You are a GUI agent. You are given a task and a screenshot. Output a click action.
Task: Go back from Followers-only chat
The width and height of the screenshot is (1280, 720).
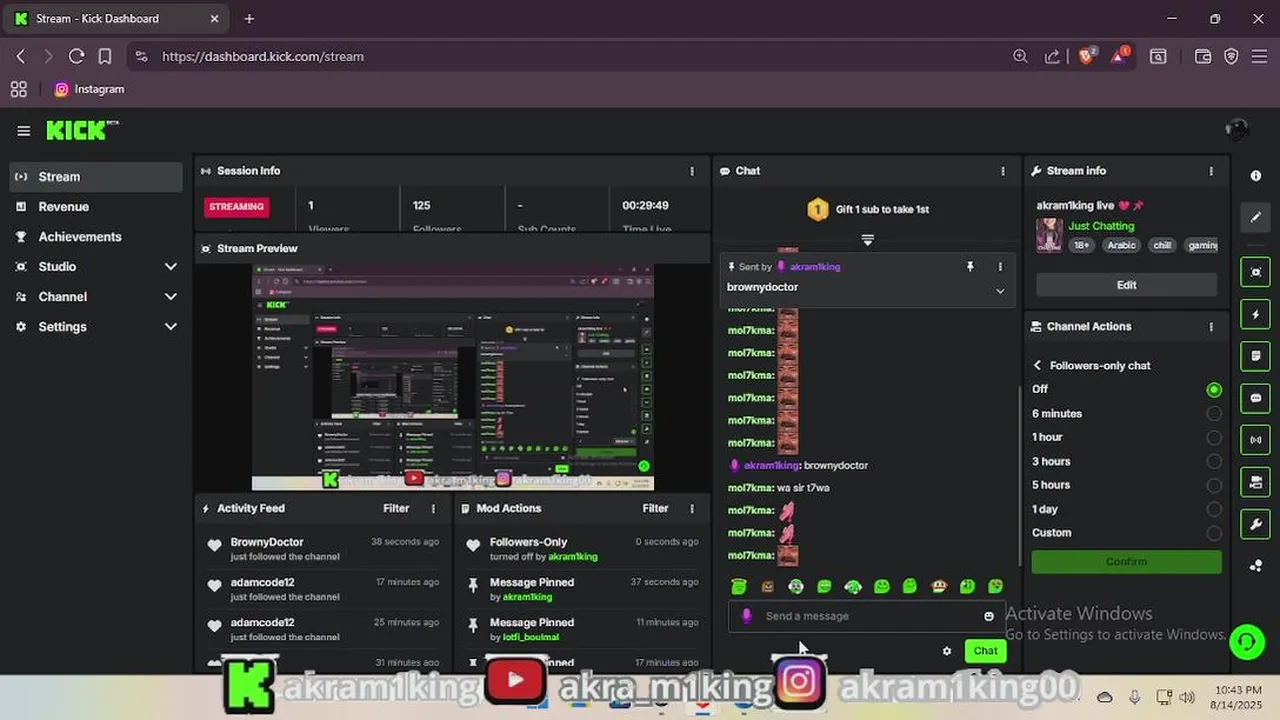click(1037, 366)
